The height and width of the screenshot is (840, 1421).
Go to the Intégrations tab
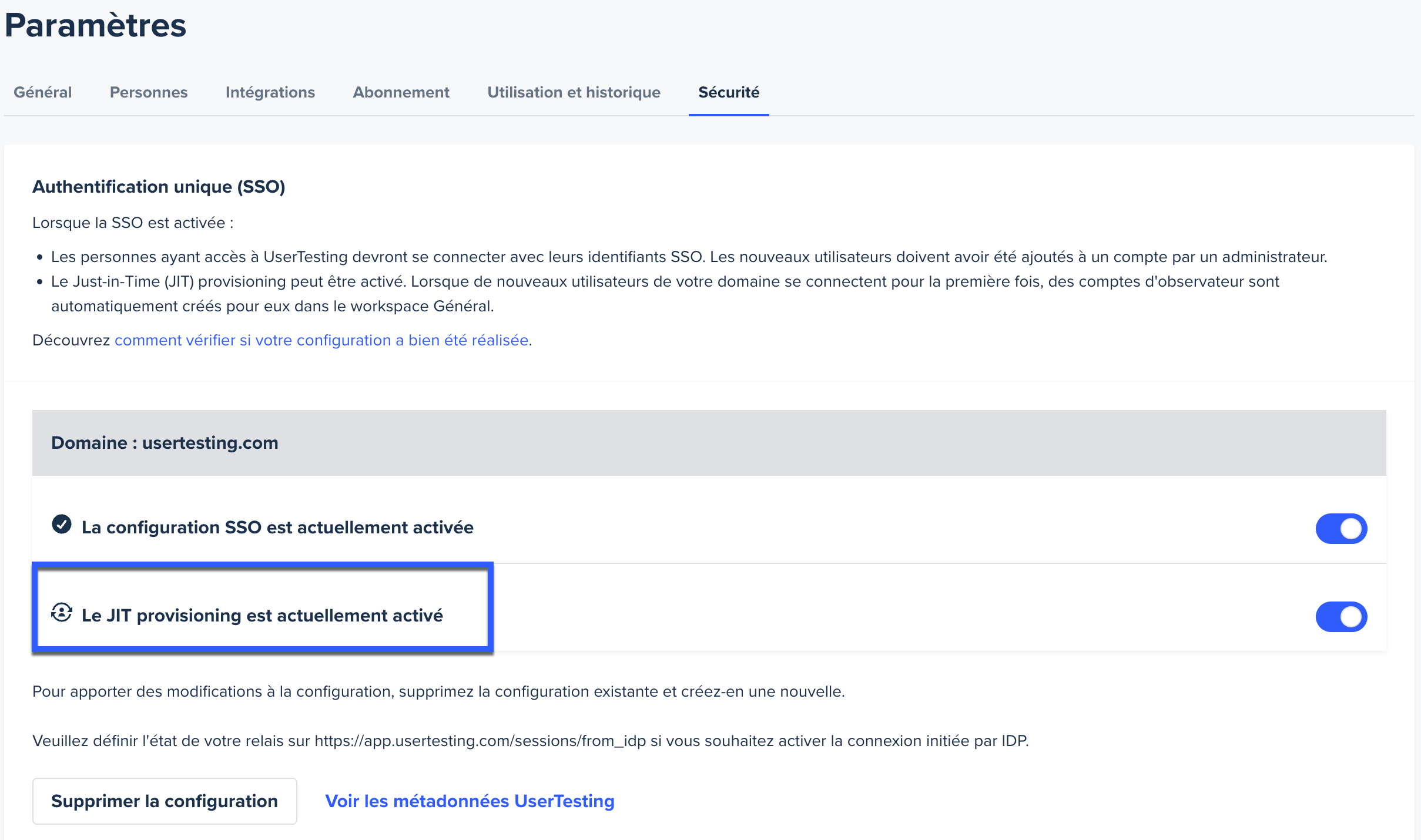pyautogui.click(x=270, y=92)
